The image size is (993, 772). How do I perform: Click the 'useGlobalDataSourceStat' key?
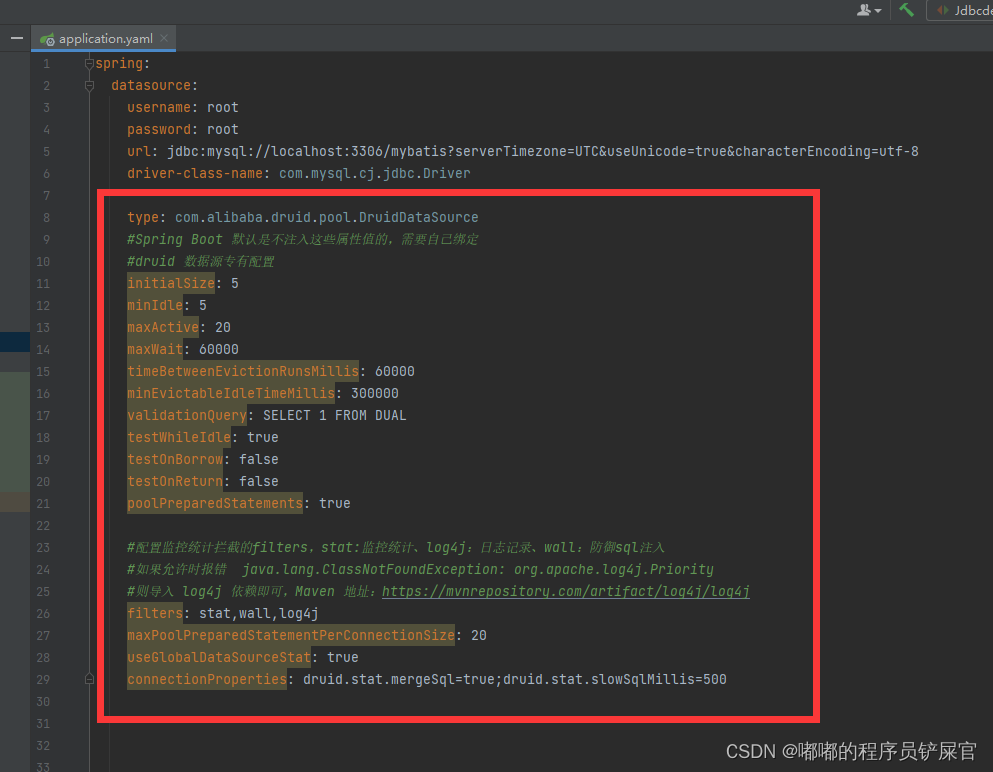[219, 657]
